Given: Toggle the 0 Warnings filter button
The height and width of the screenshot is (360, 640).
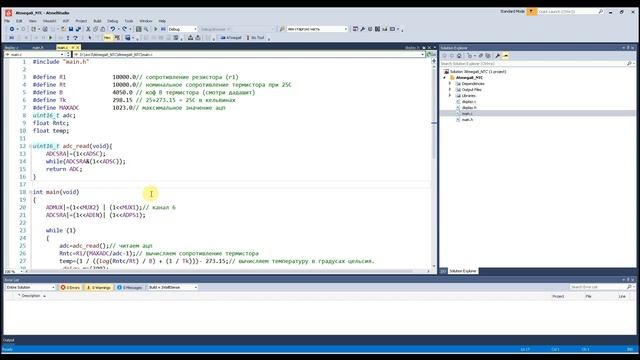Looking at the screenshot, I should (98, 287).
